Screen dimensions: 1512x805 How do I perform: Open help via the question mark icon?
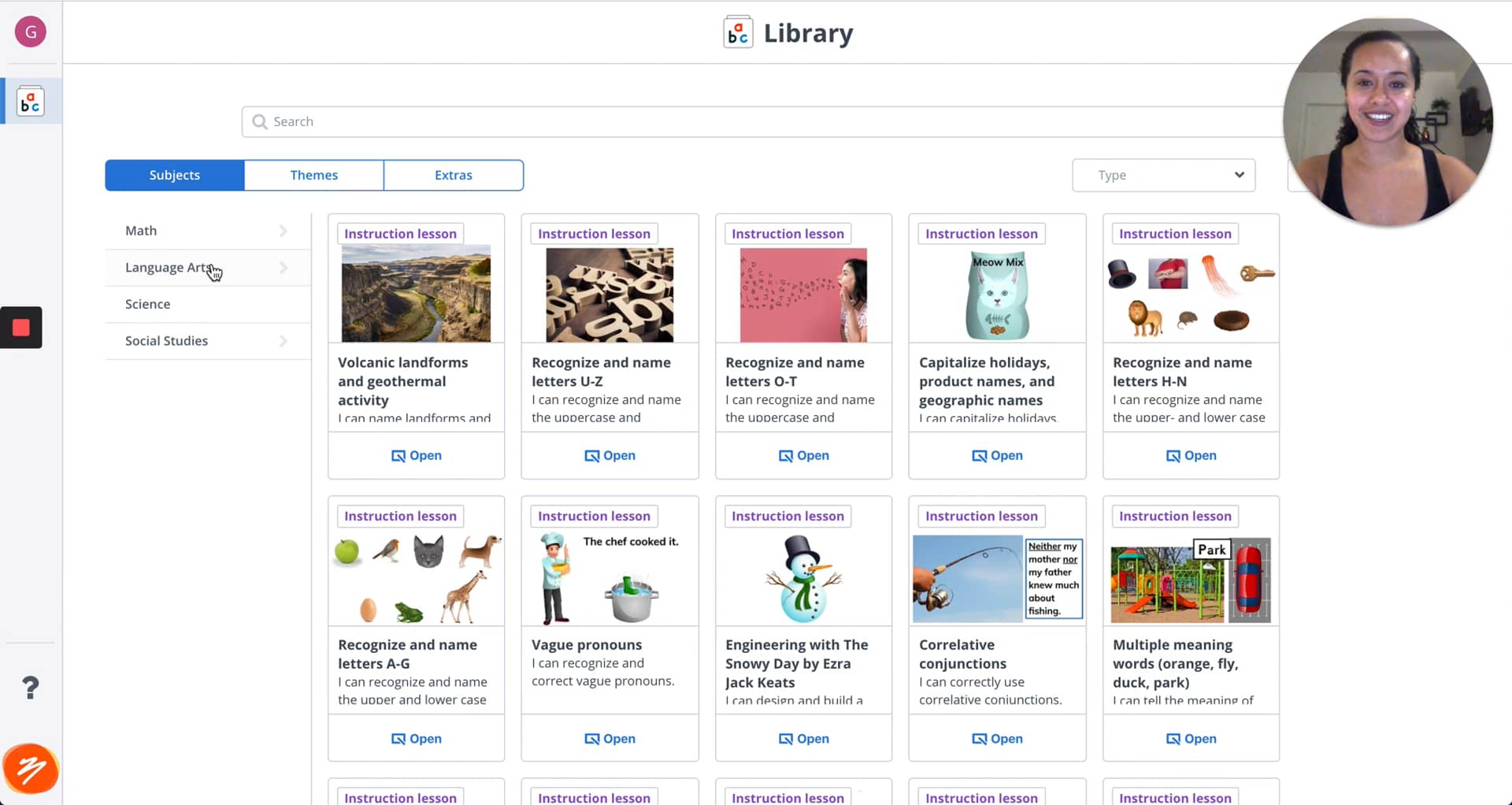(30, 687)
